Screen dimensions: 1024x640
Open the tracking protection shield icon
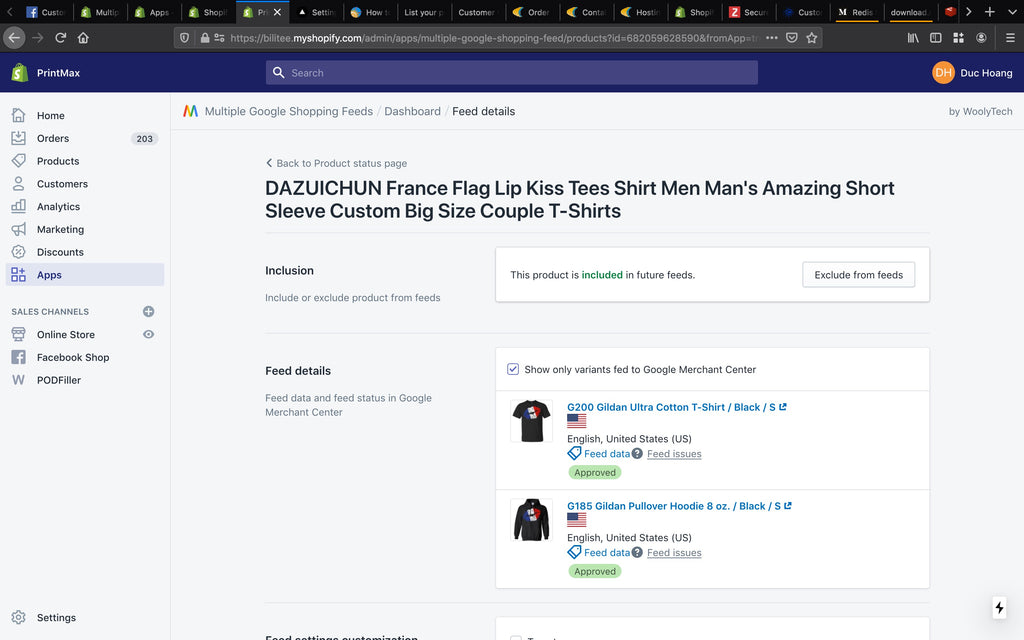[185, 38]
